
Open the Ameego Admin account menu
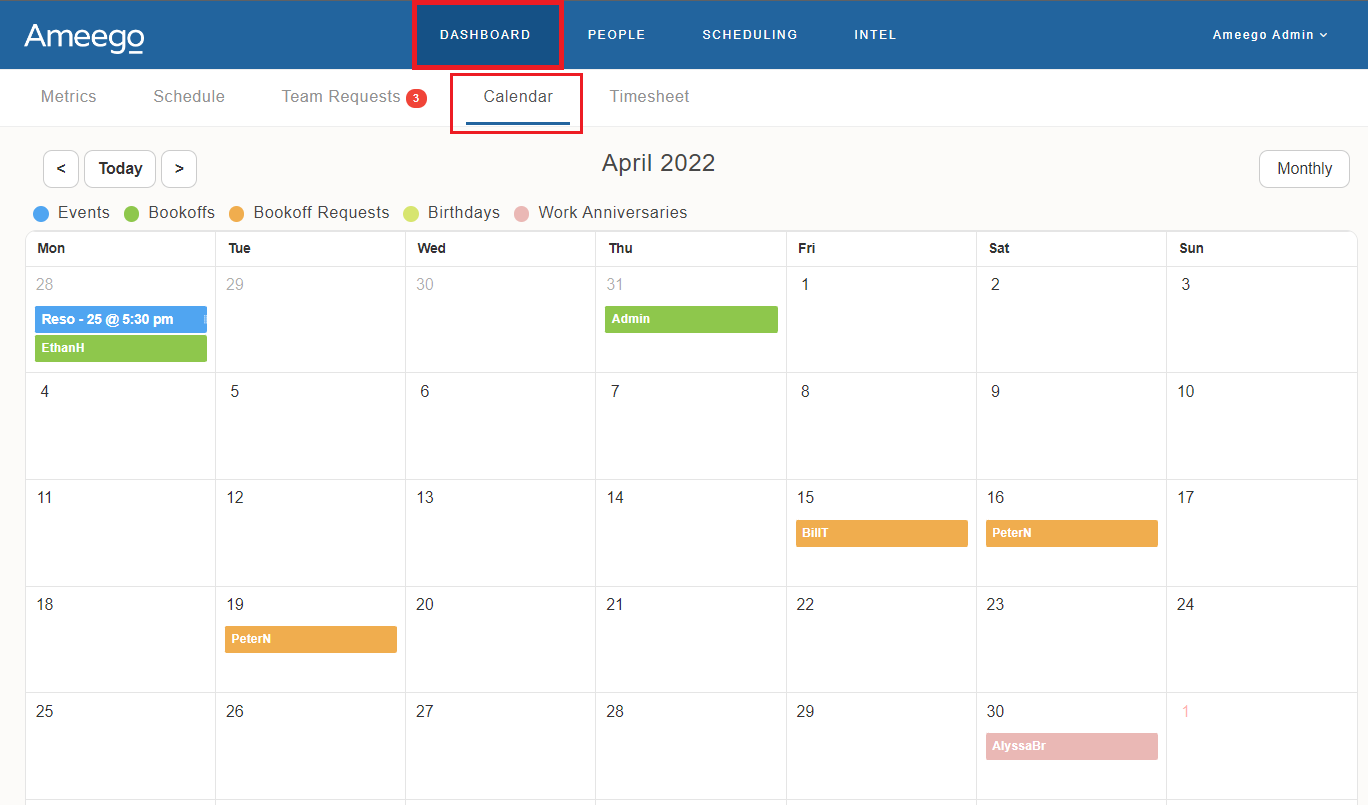pos(1269,34)
